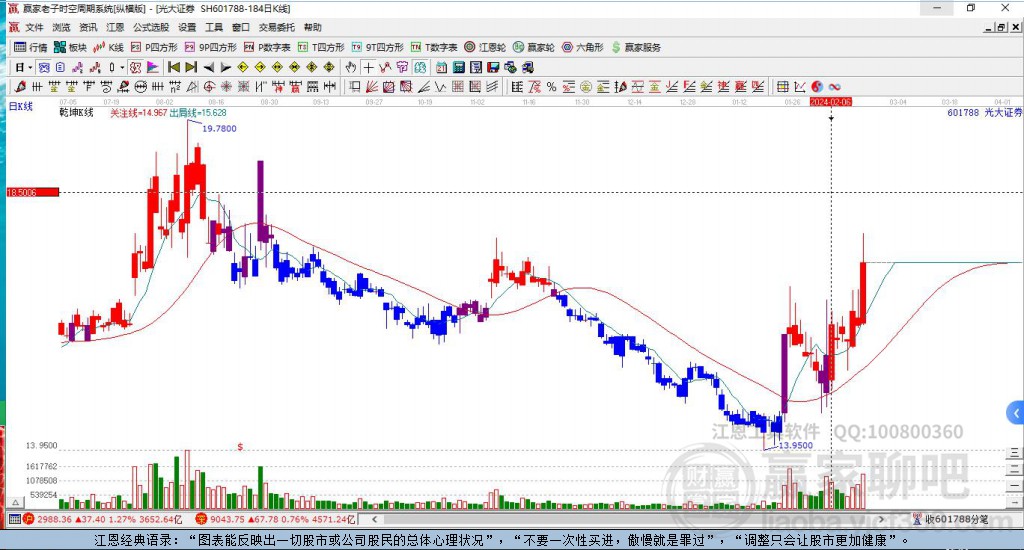The height and width of the screenshot is (550, 1024).
Task: Open P数字表 tool
Action: tap(267, 47)
